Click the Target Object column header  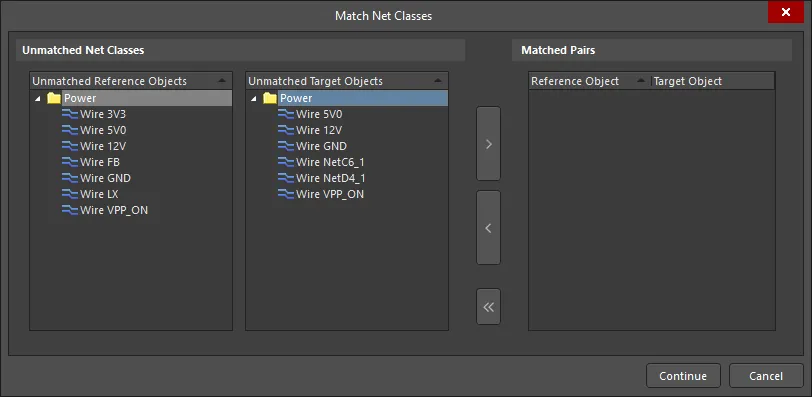pyautogui.click(x=713, y=81)
